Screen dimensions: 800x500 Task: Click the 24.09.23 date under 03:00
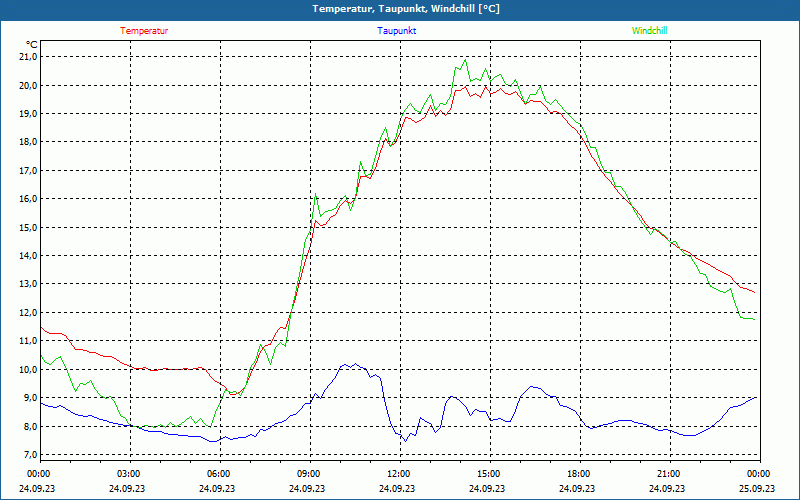[128, 488]
